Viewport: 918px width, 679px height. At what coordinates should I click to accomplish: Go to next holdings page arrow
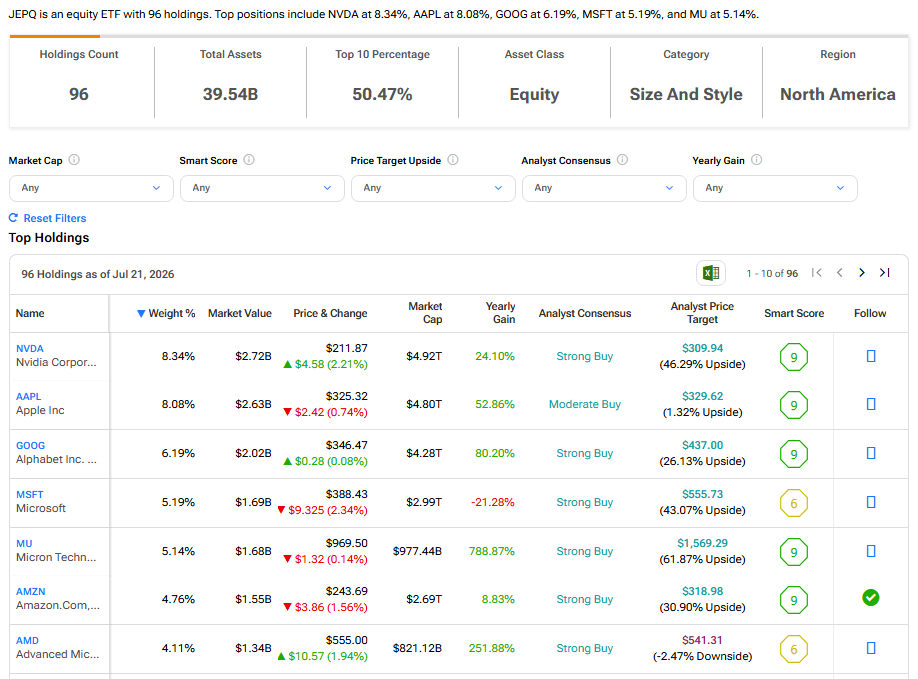pyautogui.click(x=862, y=273)
